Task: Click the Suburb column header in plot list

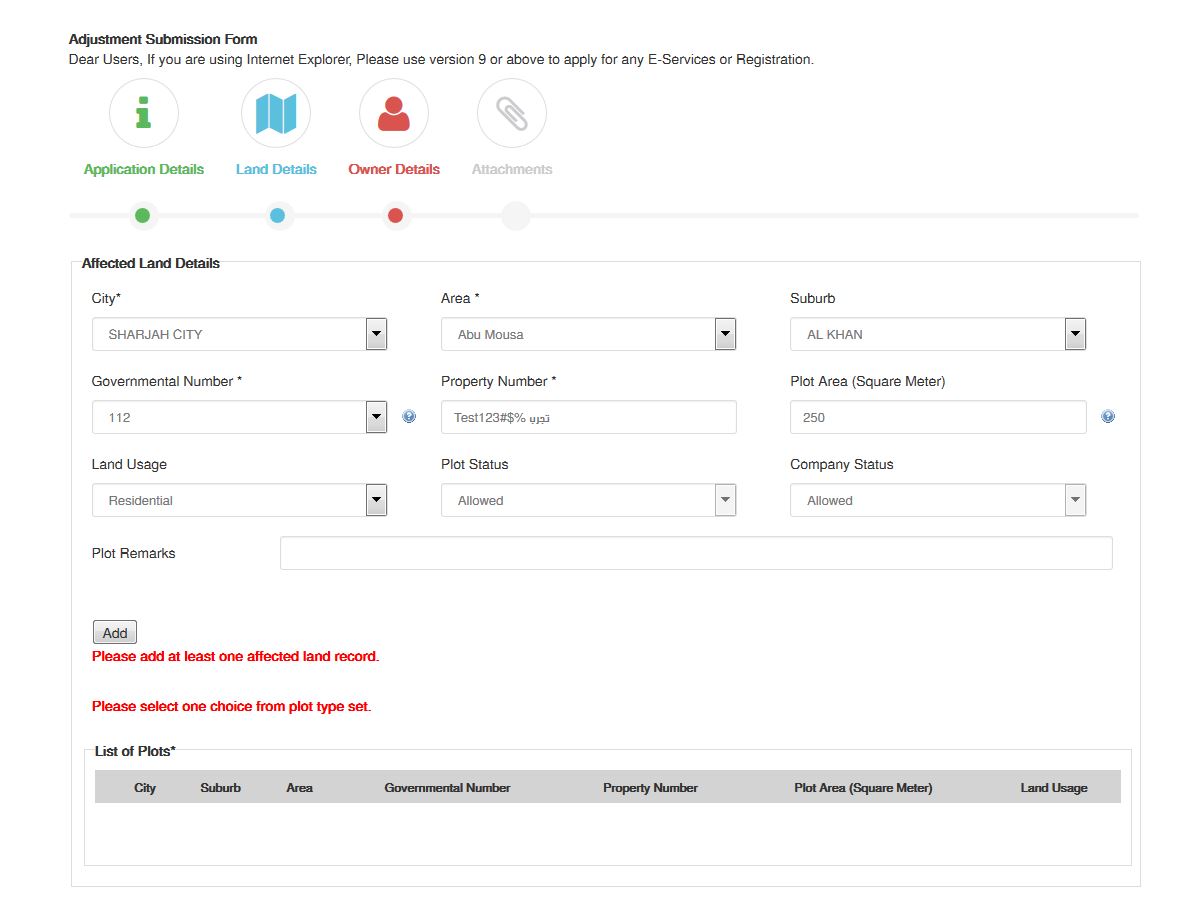Action: [221, 788]
